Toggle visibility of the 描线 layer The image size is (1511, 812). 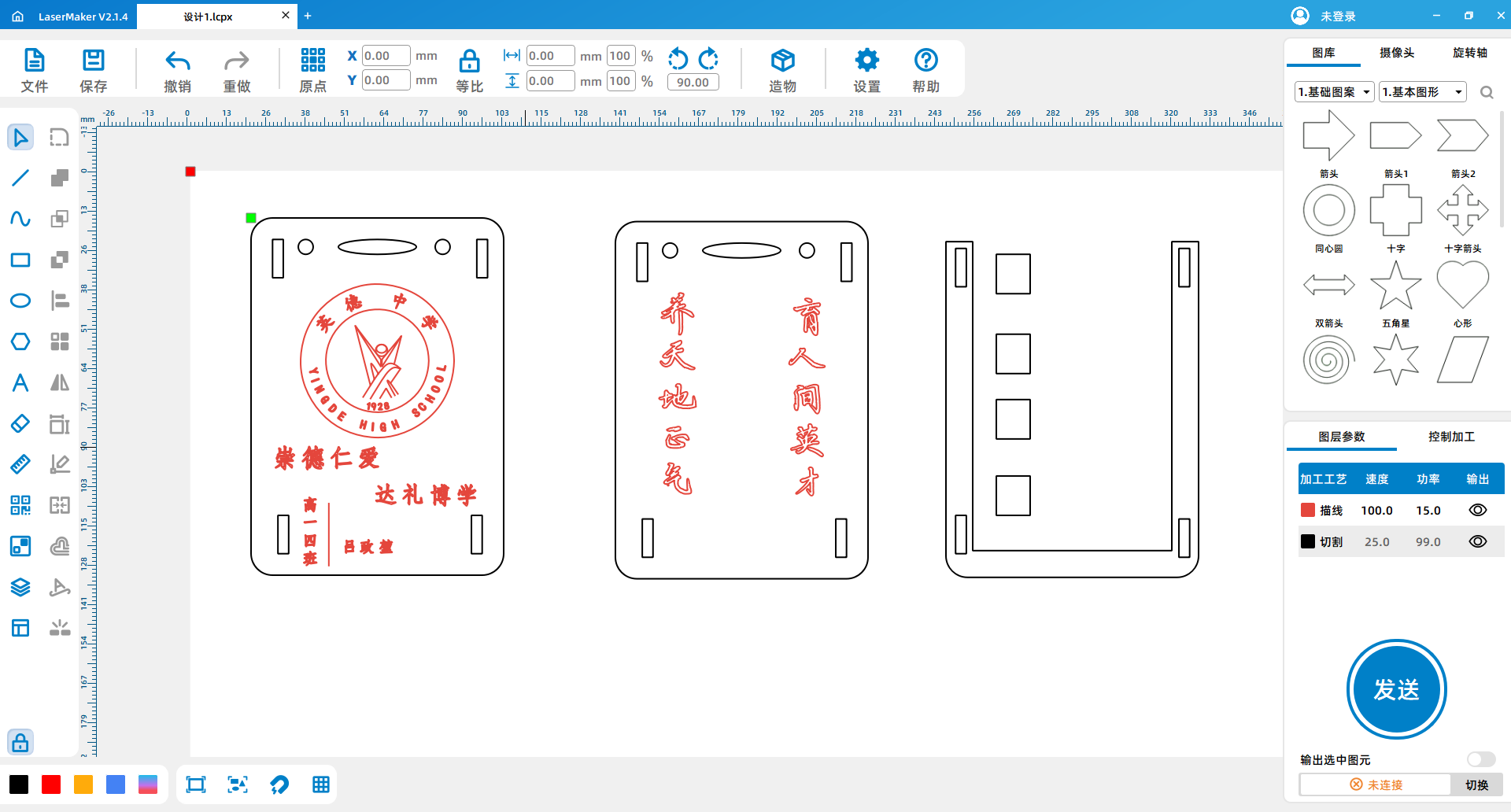tap(1477, 510)
